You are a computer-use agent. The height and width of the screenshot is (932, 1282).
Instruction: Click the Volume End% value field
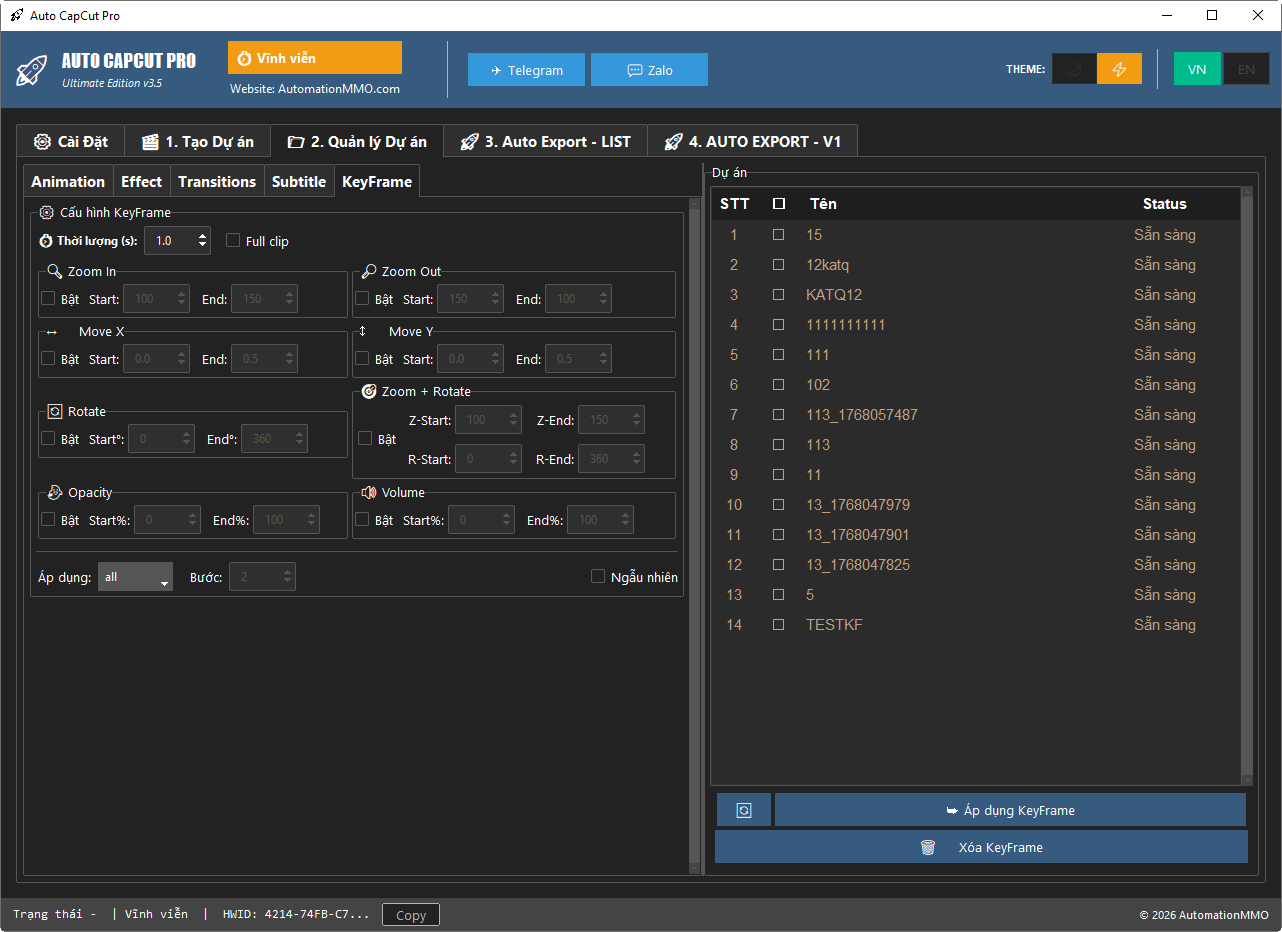pos(600,520)
